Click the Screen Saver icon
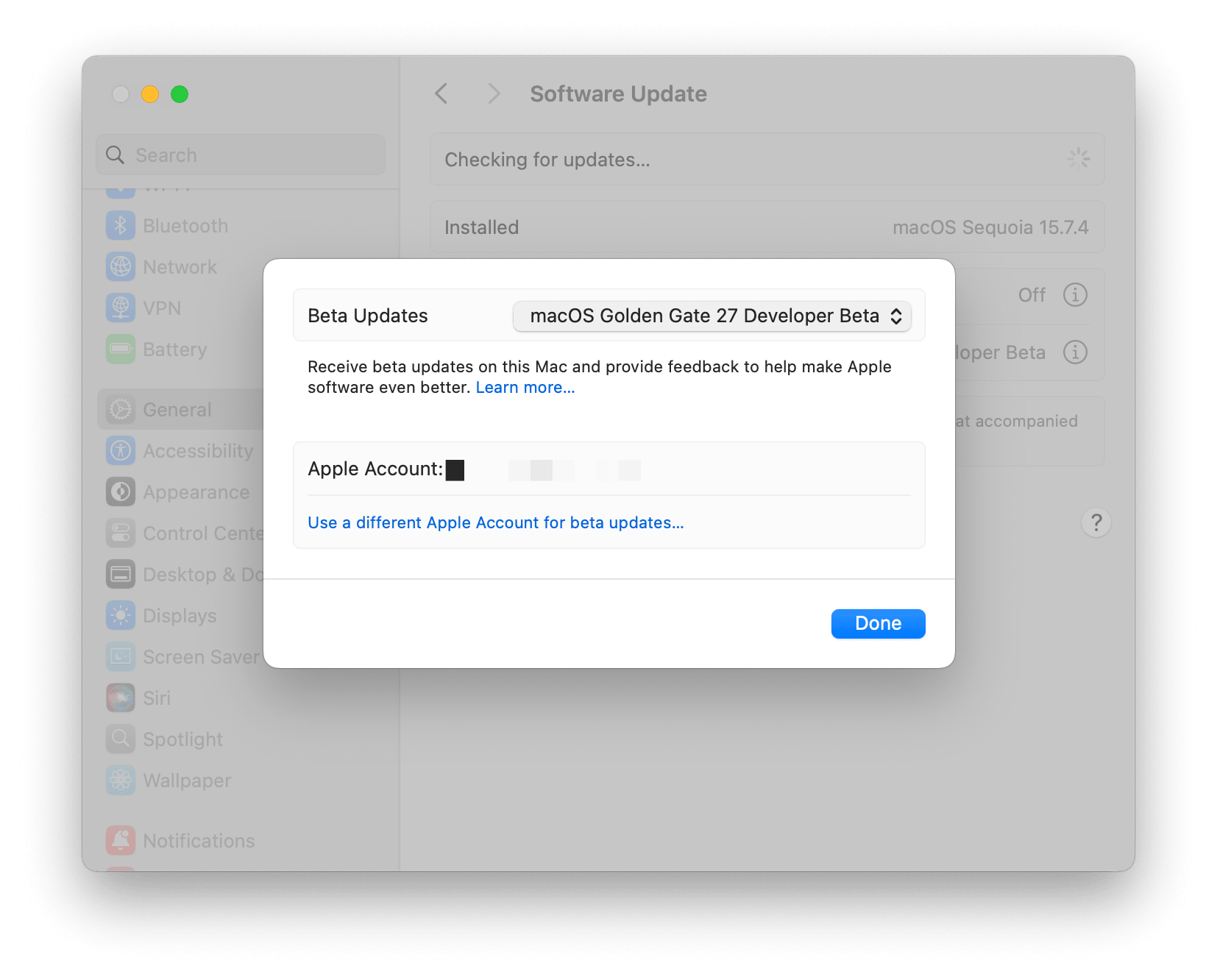 pyautogui.click(x=121, y=656)
